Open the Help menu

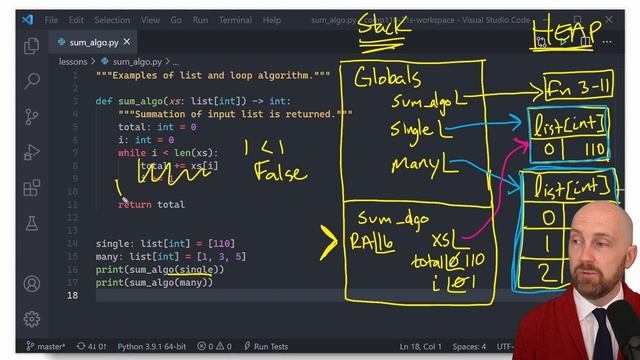pyautogui.click(x=272, y=20)
